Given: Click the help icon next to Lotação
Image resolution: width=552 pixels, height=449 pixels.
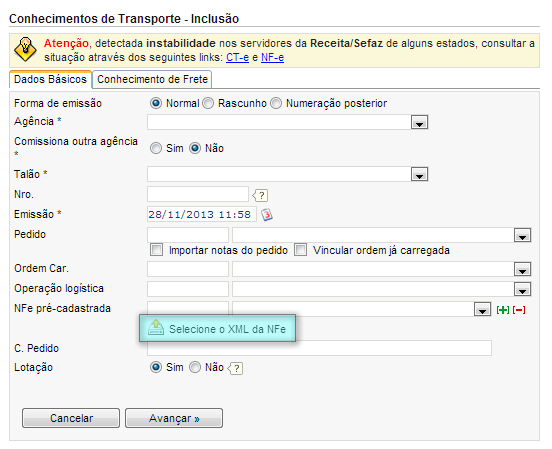Looking at the screenshot, I should click(235, 368).
